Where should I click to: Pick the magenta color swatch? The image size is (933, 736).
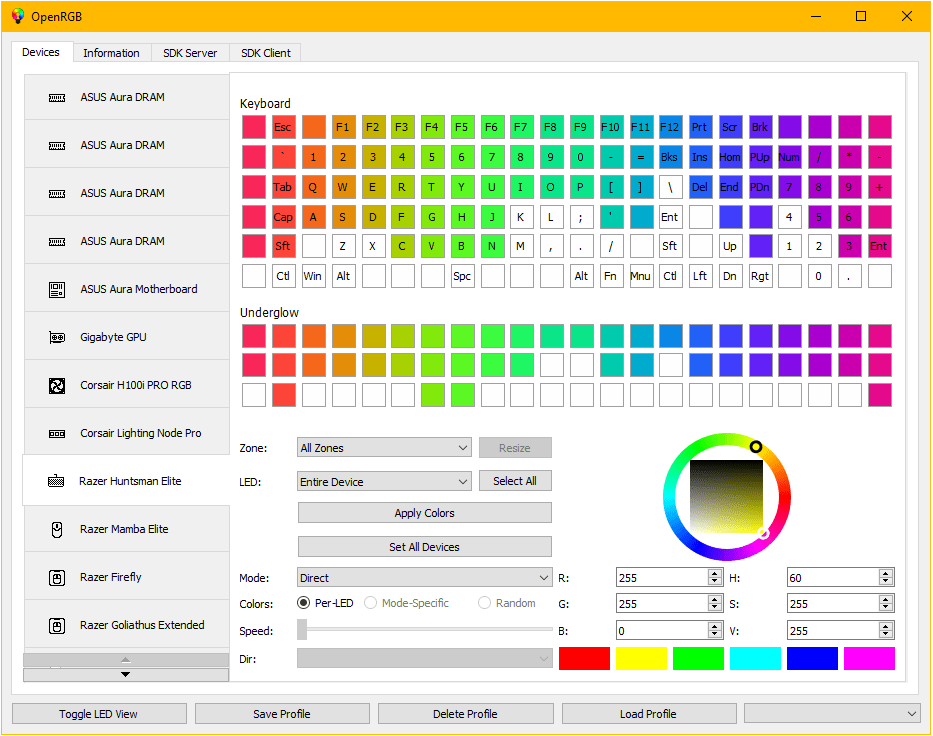pos(868,658)
